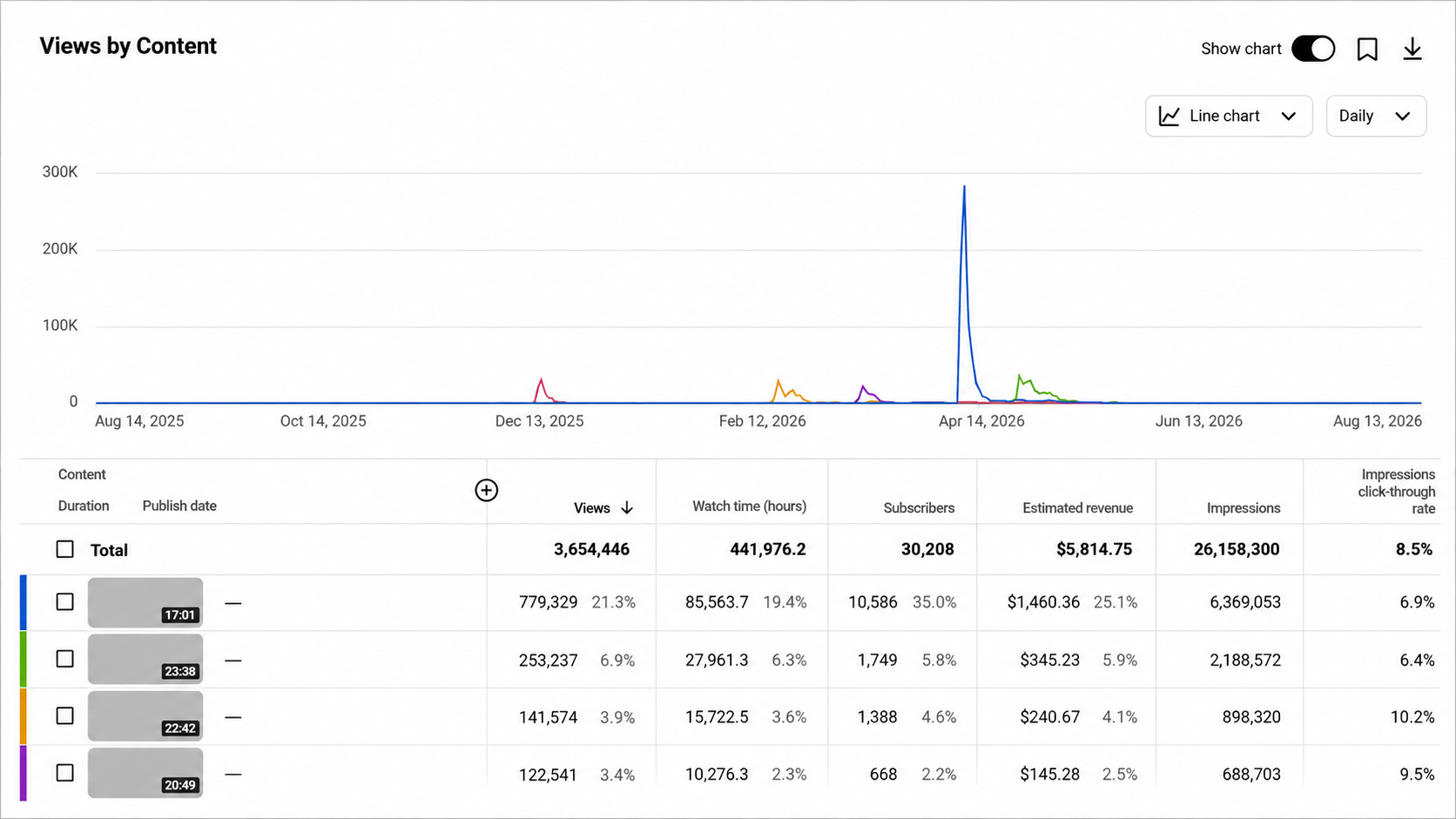Image resolution: width=1456 pixels, height=819 pixels.
Task: Sort by Estimated revenue column header
Action: 1077,508
